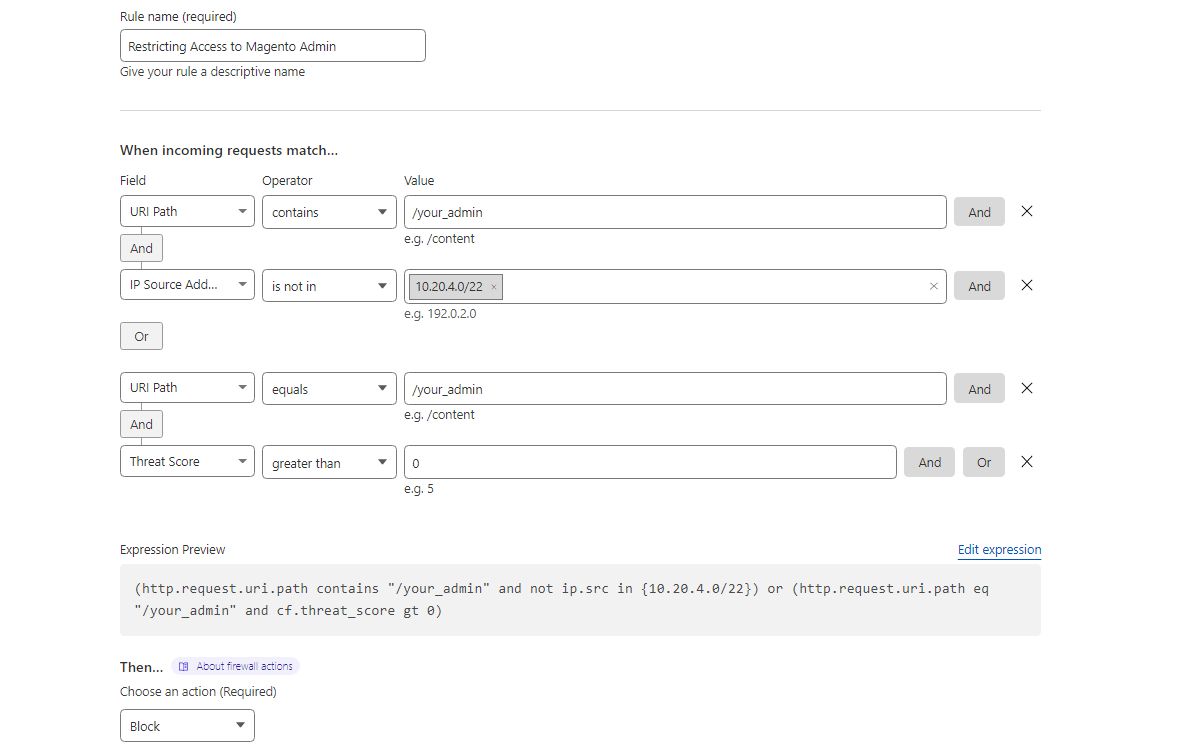Switch Threat Score row to Or logic

pyautogui.click(x=983, y=461)
